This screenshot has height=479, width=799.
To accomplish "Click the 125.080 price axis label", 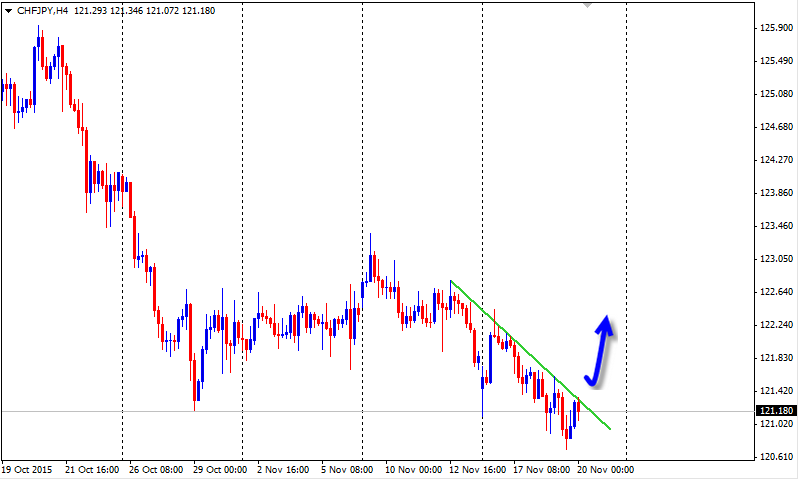I will coord(776,94).
